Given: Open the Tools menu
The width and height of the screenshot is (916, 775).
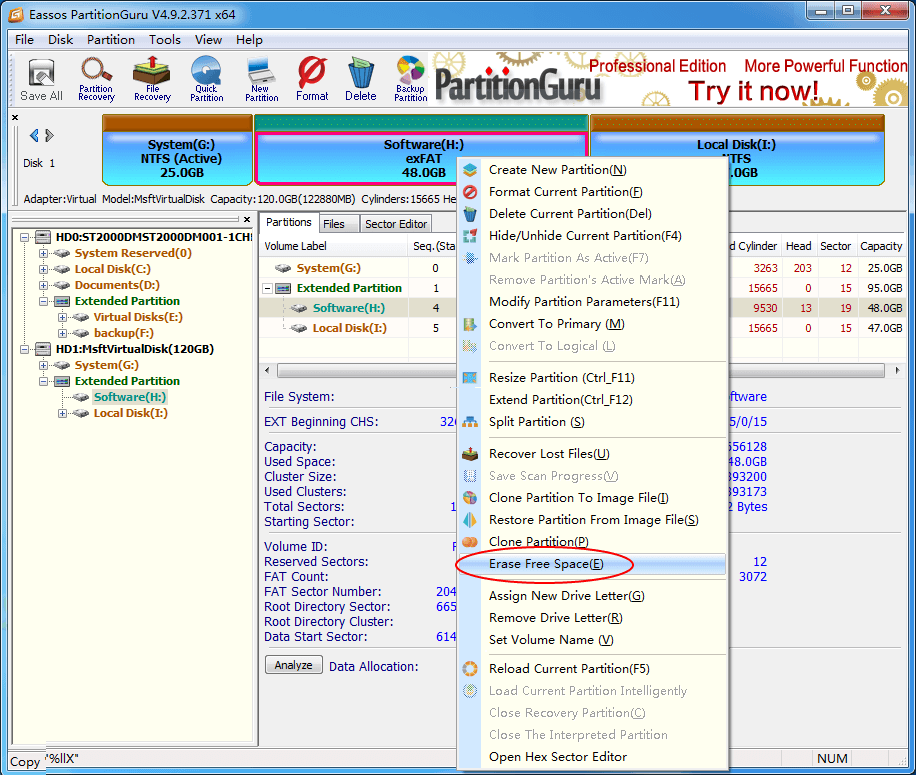Looking at the screenshot, I should coord(164,40).
